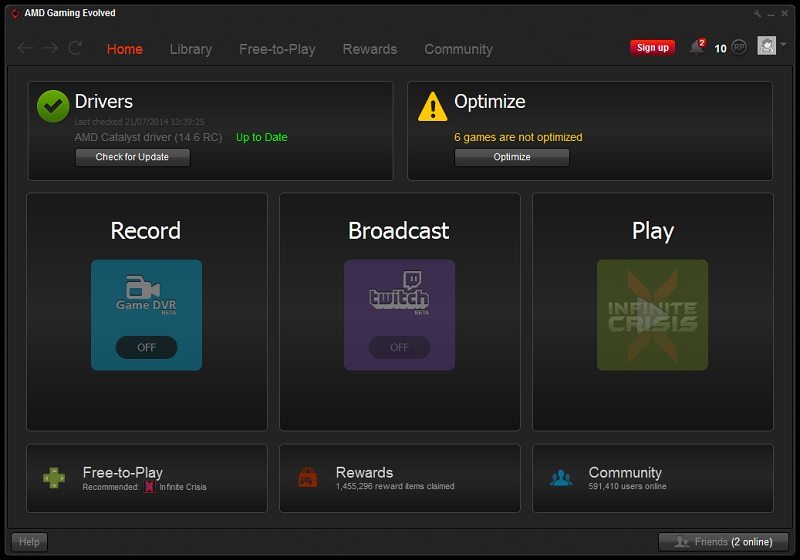Click the Optimize button

(512, 157)
